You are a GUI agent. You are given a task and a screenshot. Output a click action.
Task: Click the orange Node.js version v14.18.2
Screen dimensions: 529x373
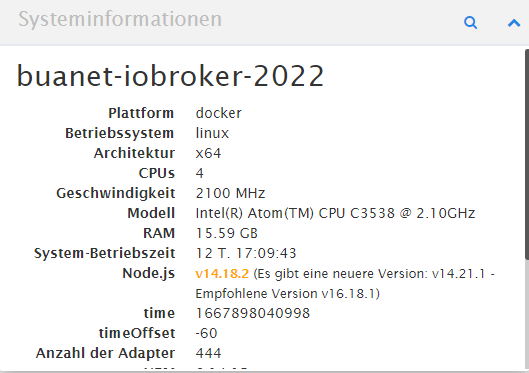point(222,274)
